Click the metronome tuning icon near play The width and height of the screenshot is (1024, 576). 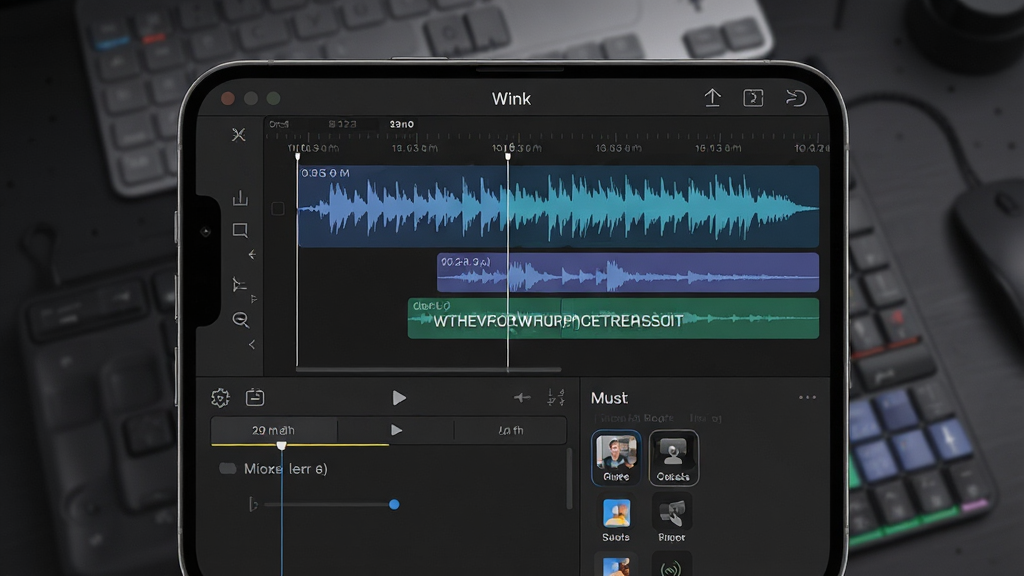point(556,397)
